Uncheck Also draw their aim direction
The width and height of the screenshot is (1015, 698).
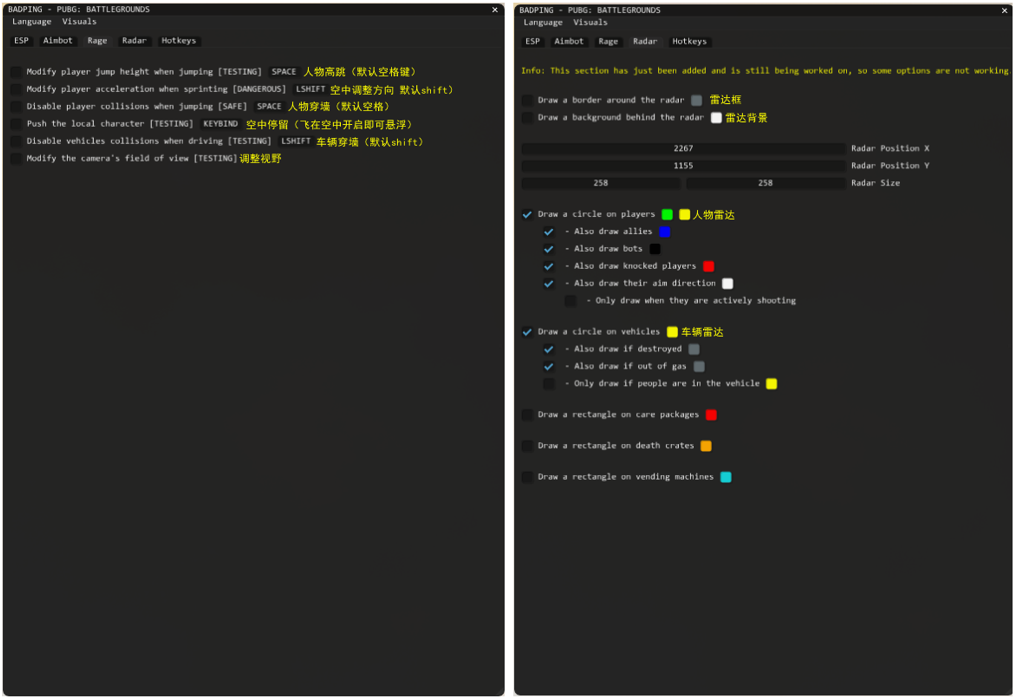pyautogui.click(x=549, y=284)
